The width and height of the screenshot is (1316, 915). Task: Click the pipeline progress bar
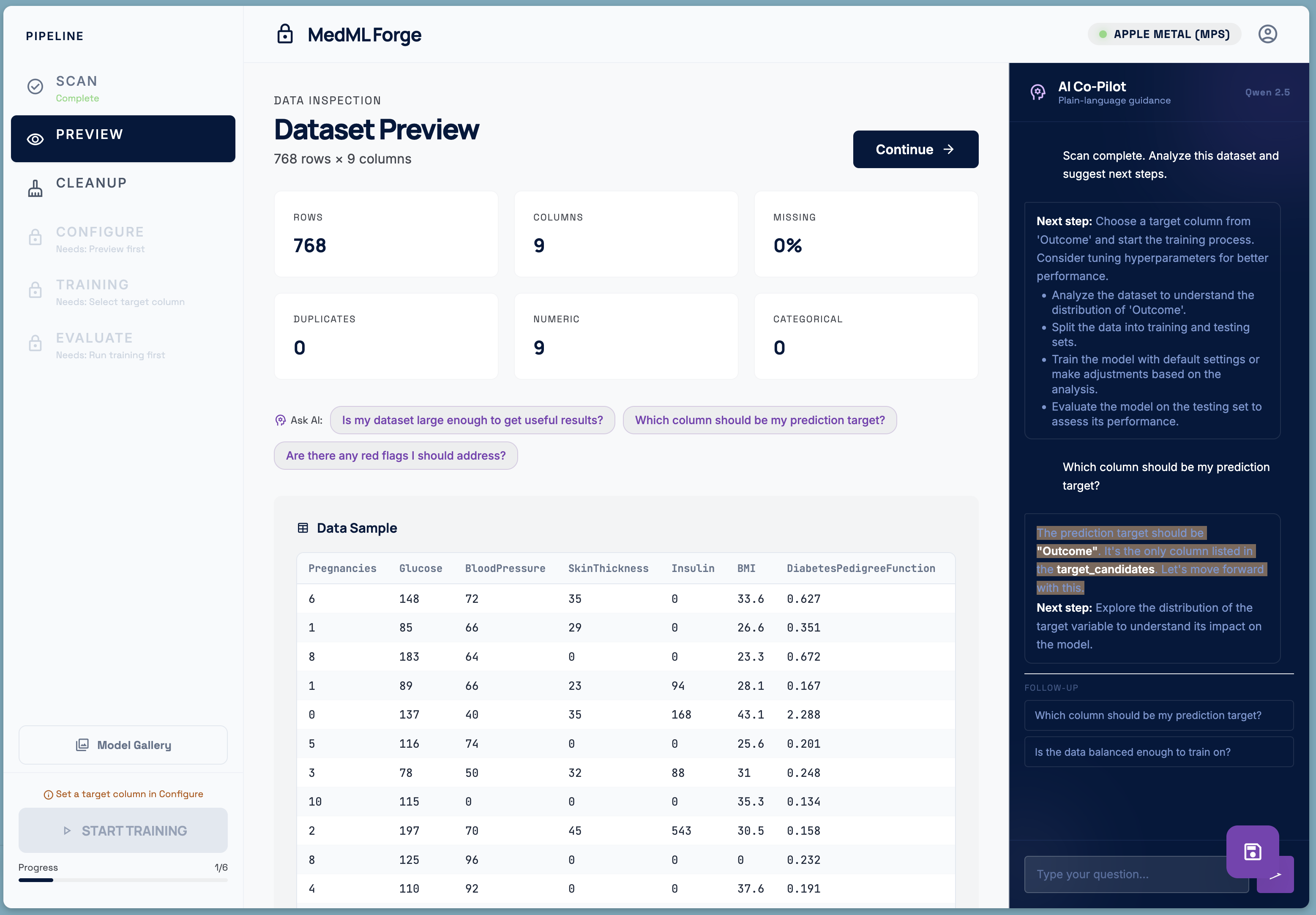pos(123,880)
